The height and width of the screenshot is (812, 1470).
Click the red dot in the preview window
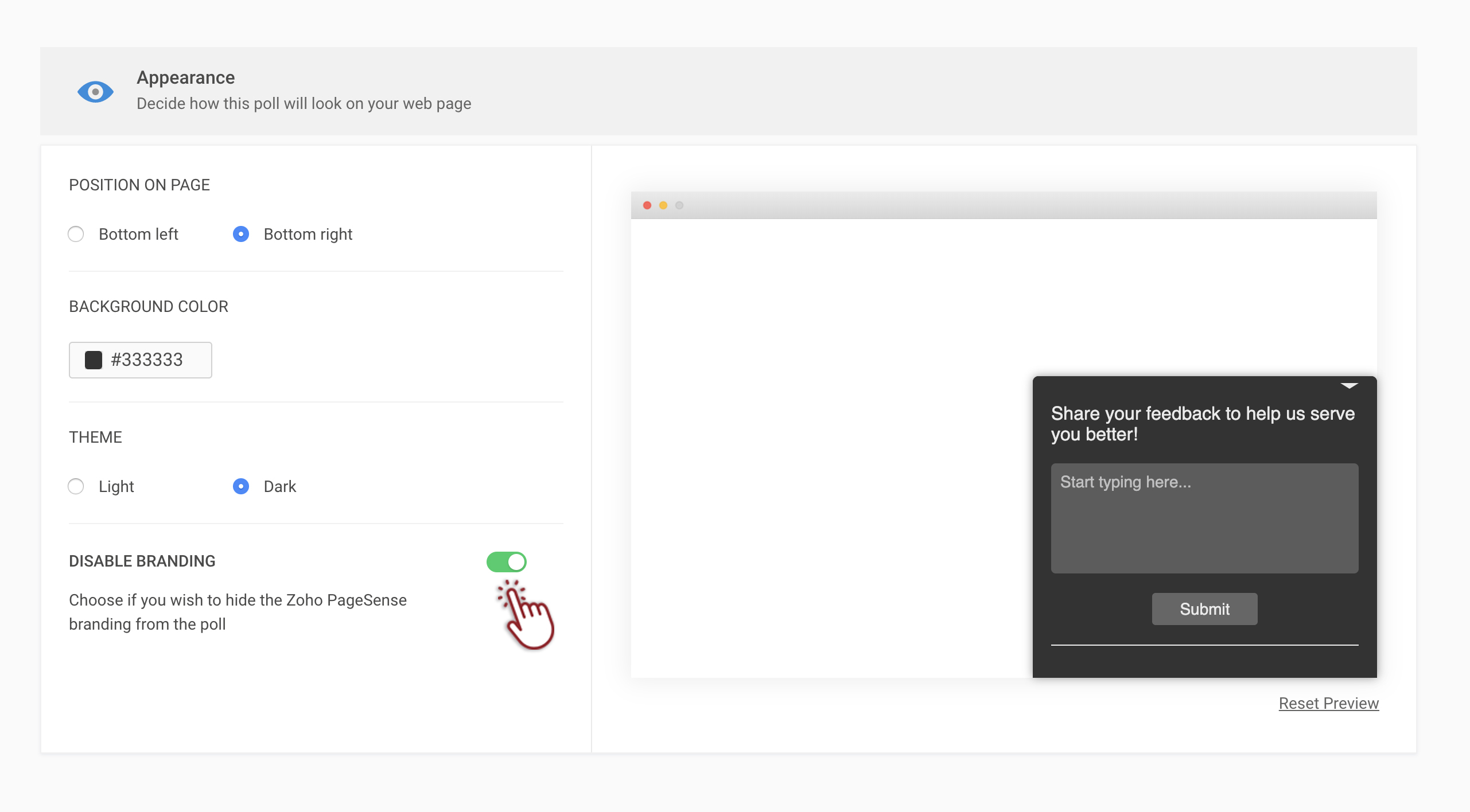(647, 205)
